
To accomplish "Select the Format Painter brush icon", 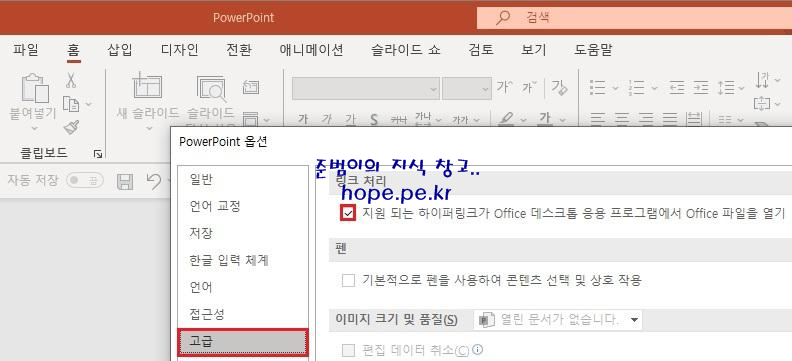I will pos(71,127).
